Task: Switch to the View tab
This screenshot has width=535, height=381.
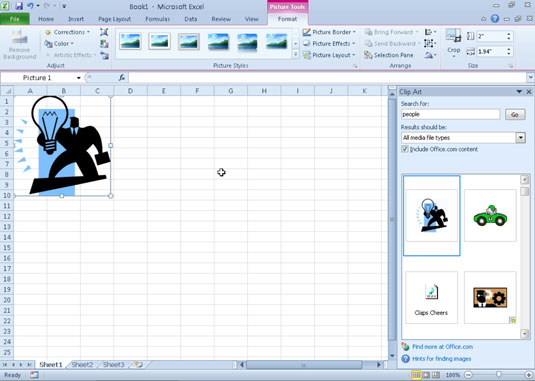Action: (251, 19)
